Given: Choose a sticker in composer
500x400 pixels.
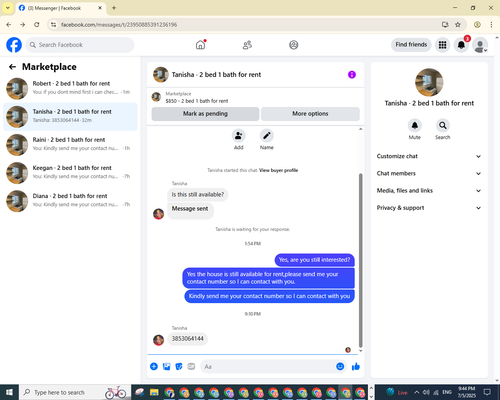Looking at the screenshot, I should pyautogui.click(x=179, y=367).
